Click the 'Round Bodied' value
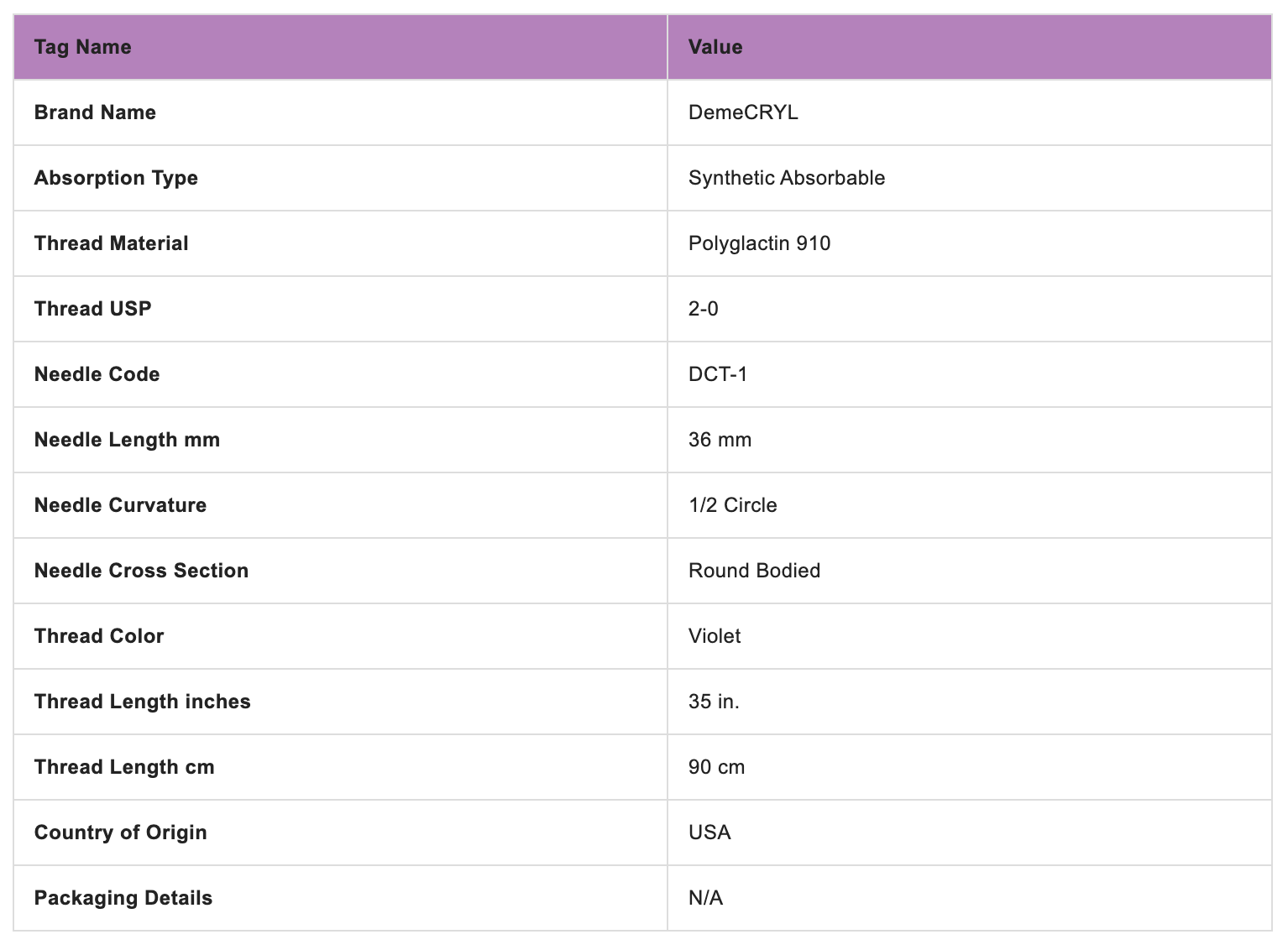Image resolution: width=1288 pixels, height=950 pixels. click(754, 571)
